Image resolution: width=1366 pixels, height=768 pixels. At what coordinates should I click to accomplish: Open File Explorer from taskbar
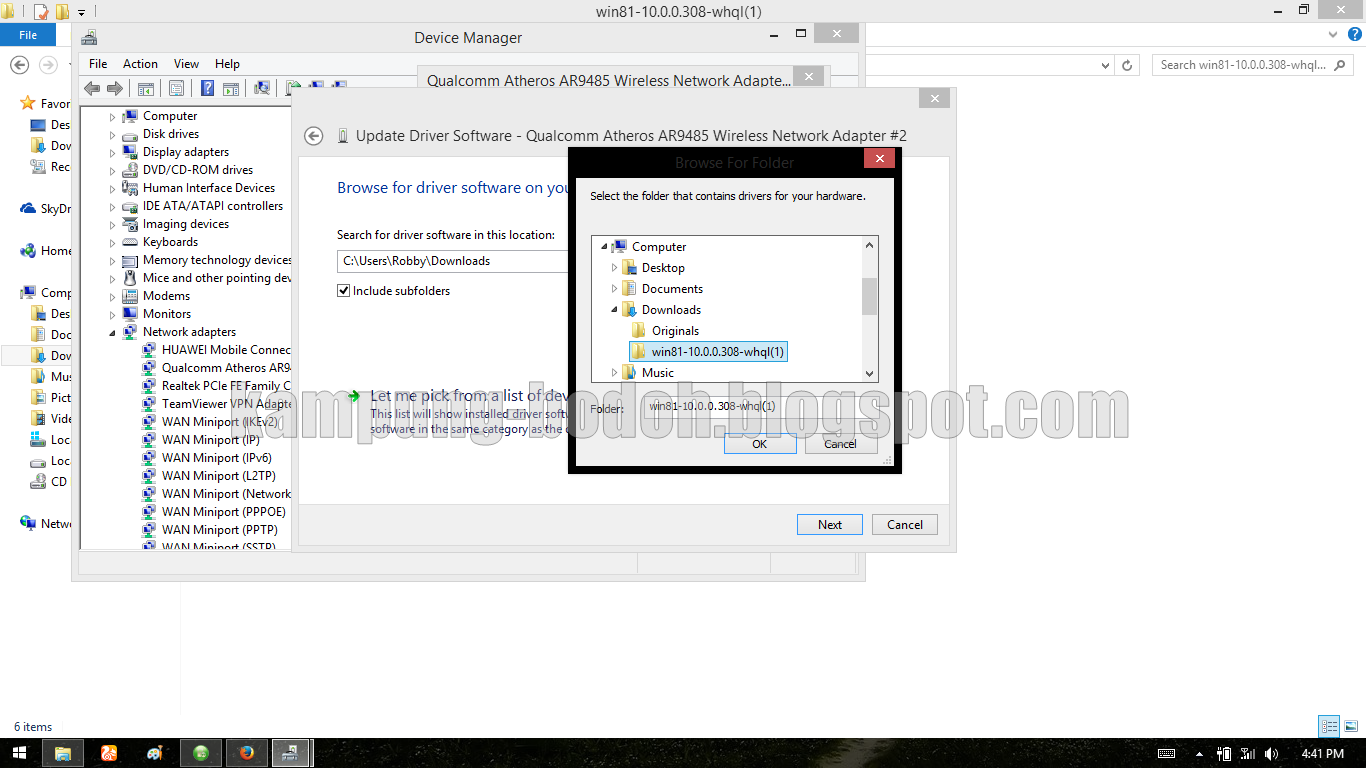[62, 753]
